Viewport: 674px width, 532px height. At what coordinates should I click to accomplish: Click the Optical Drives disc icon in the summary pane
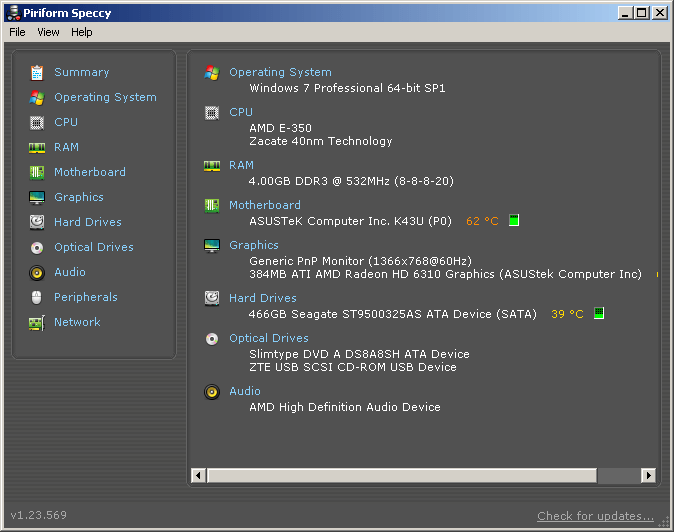point(212,339)
